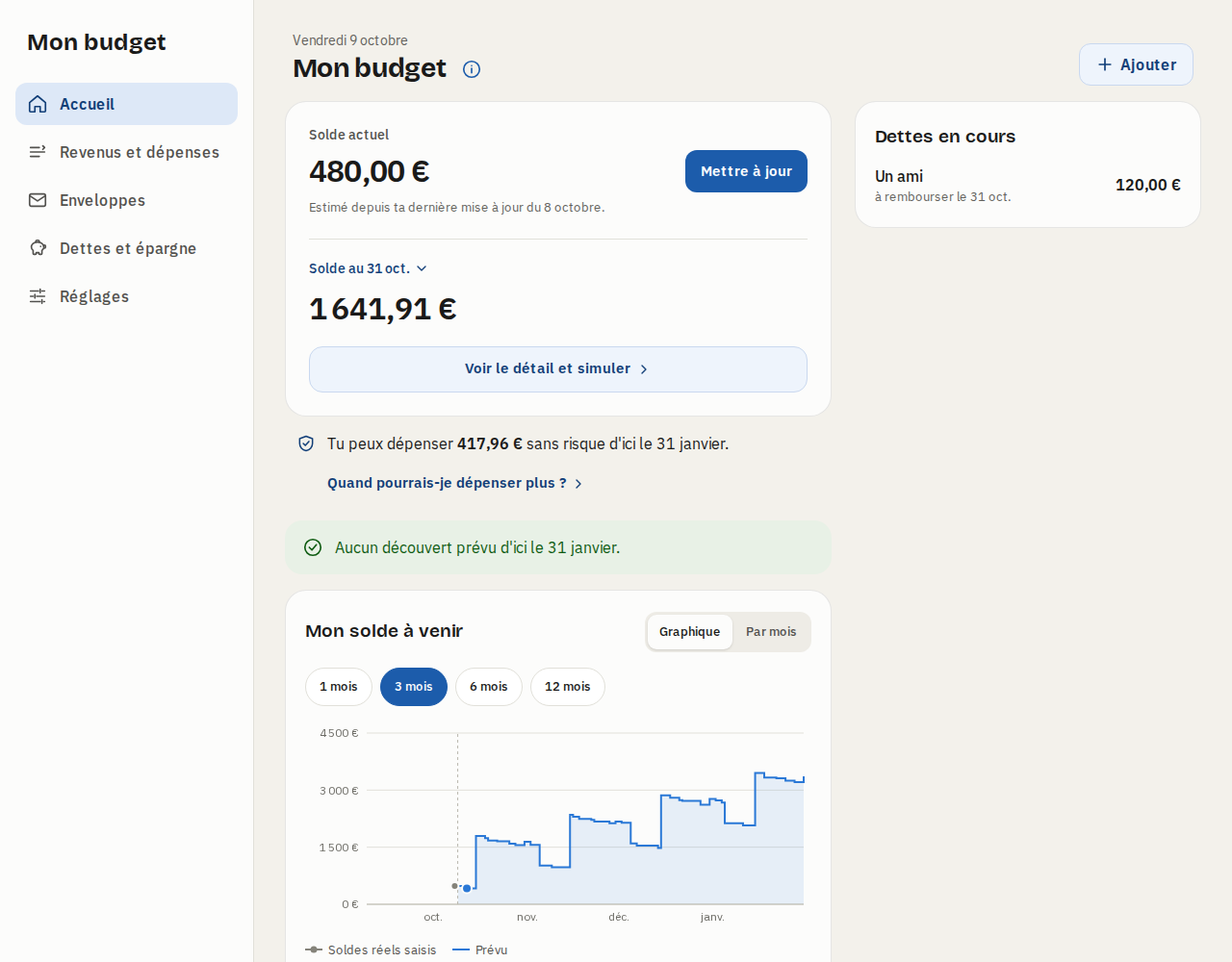Click the Dettes et épargne piggy bank icon

pos(38,248)
